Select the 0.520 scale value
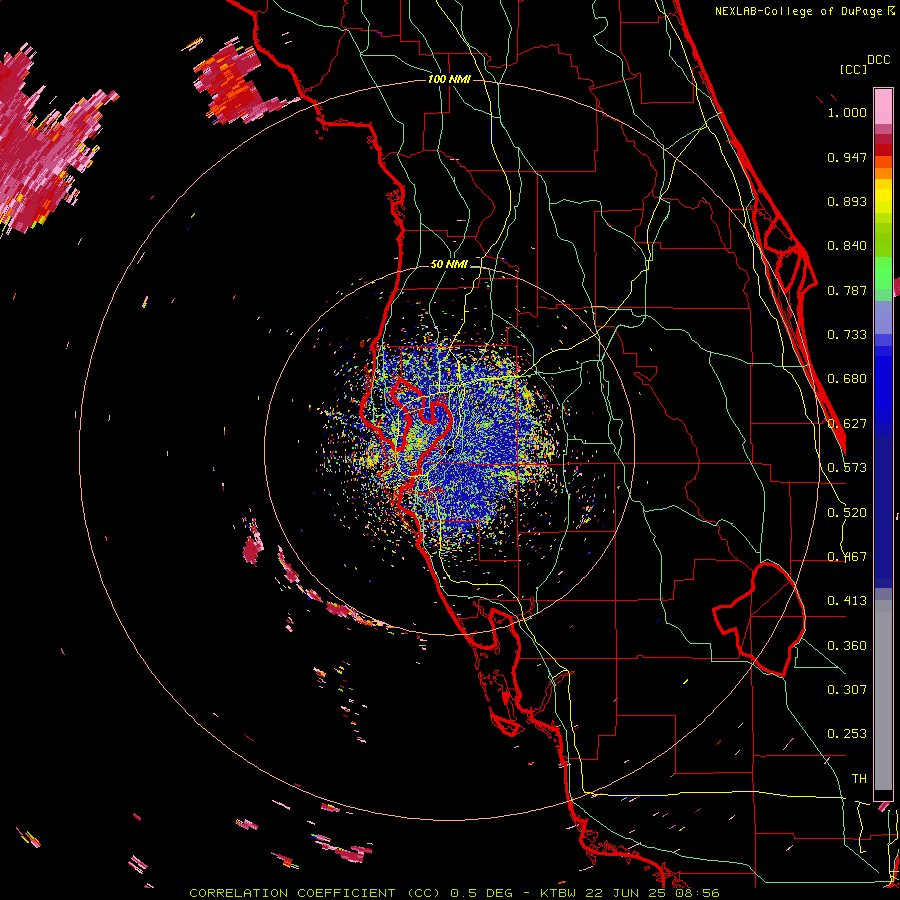Image resolution: width=900 pixels, height=900 pixels. tap(847, 513)
